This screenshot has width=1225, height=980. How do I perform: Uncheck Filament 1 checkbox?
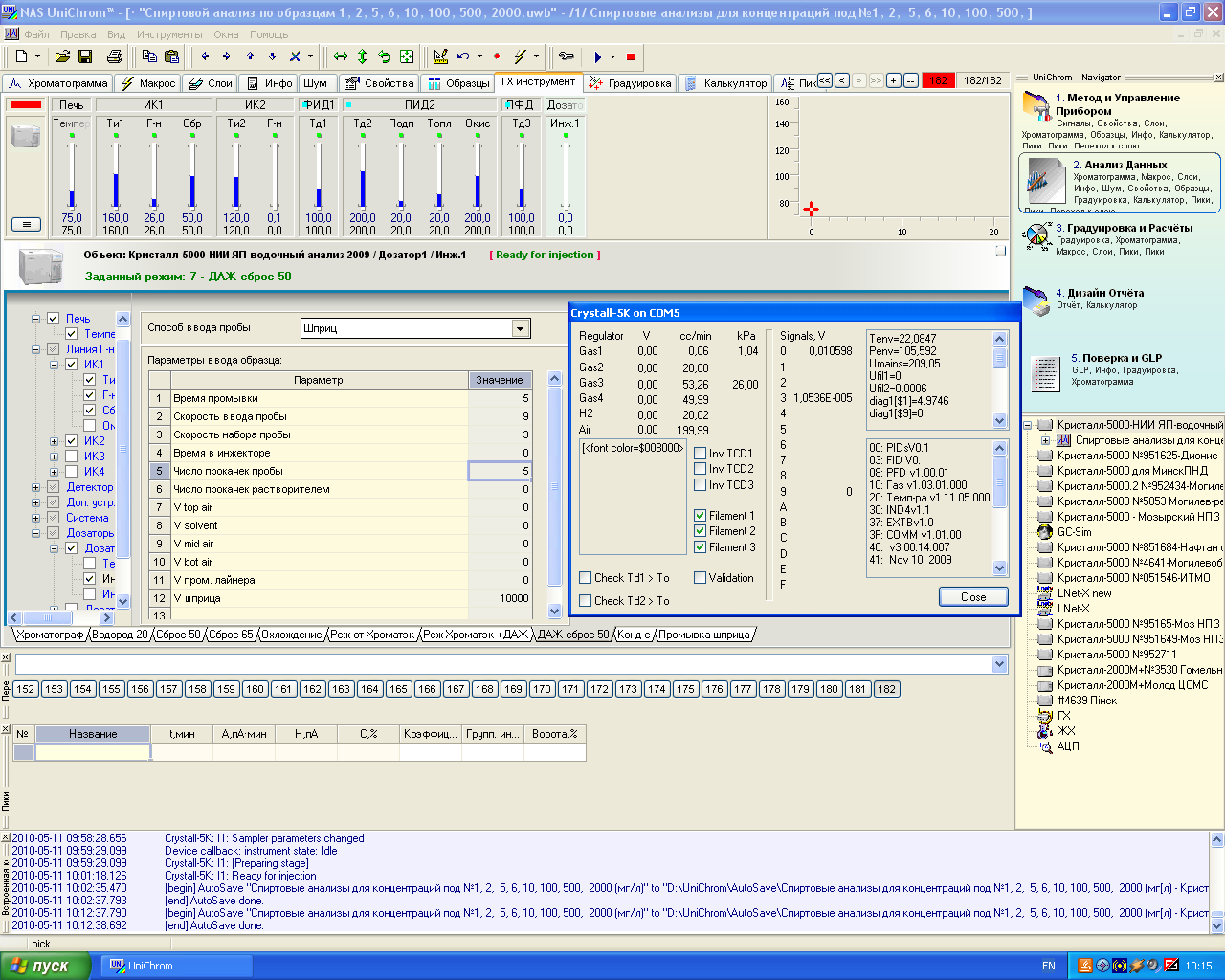(701, 516)
